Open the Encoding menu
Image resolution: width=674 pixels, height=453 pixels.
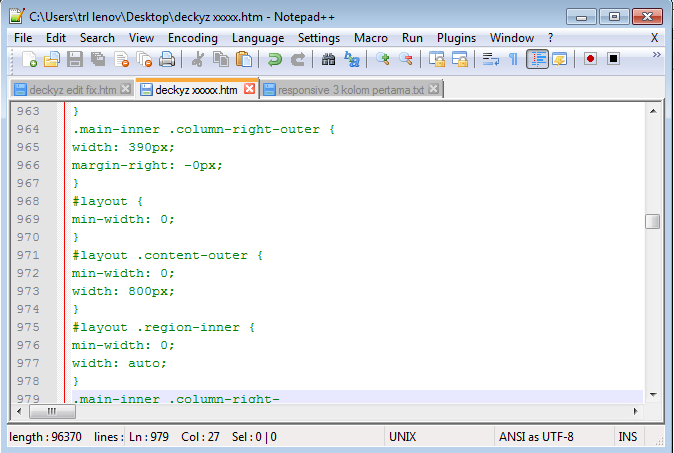[193, 38]
